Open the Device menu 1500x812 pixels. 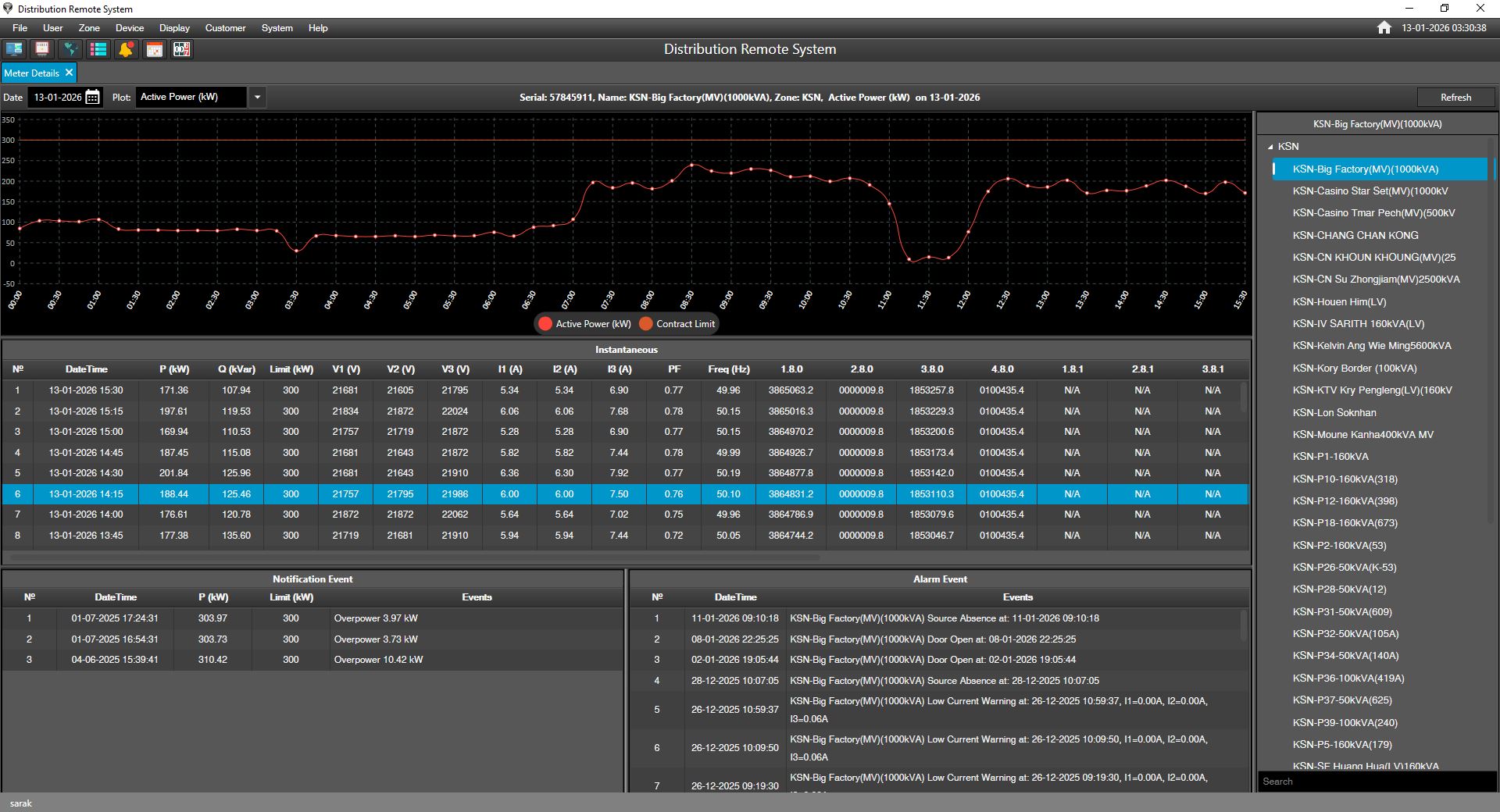130,28
